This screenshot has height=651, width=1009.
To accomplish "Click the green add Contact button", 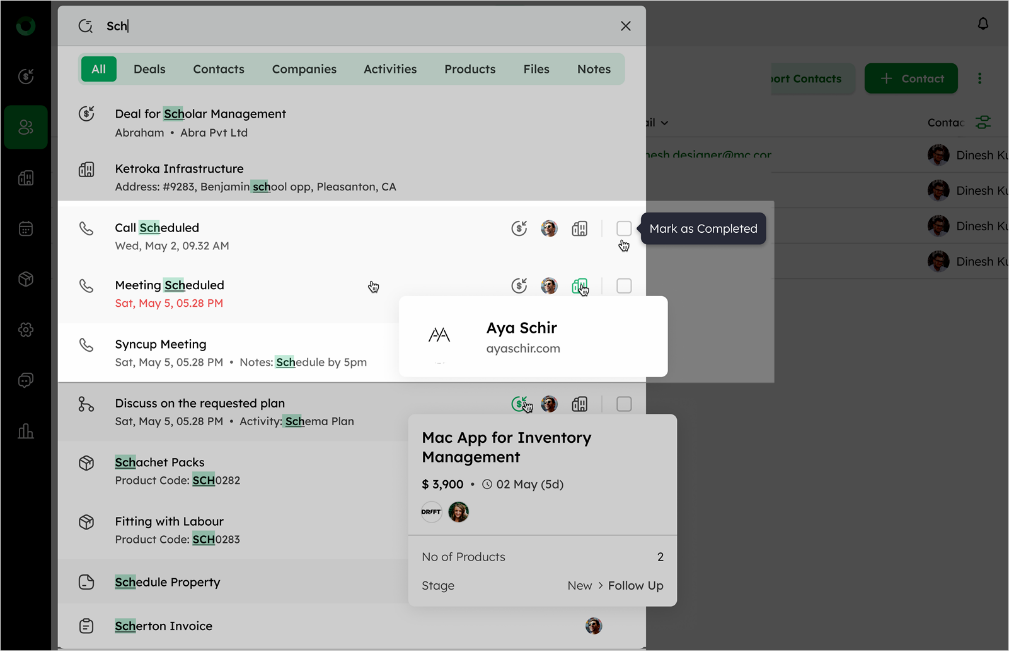I will coord(910,79).
